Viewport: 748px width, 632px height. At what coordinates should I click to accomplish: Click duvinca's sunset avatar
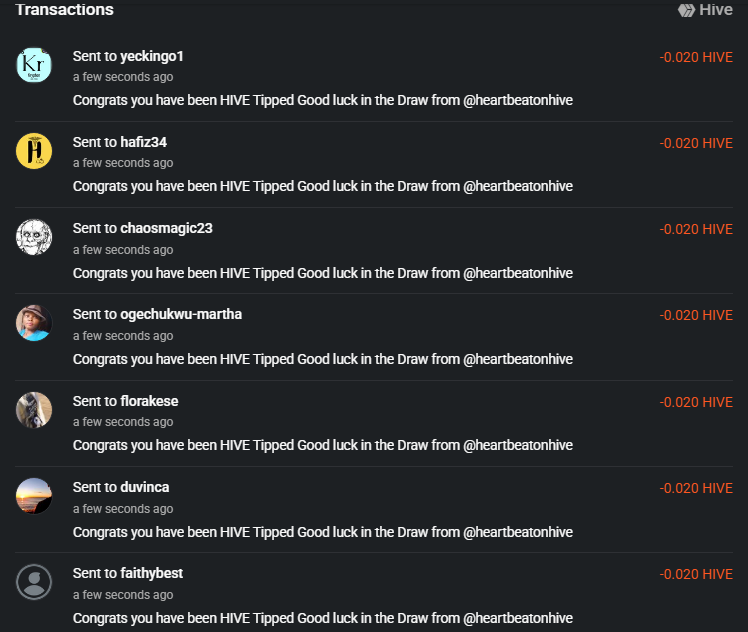34,496
